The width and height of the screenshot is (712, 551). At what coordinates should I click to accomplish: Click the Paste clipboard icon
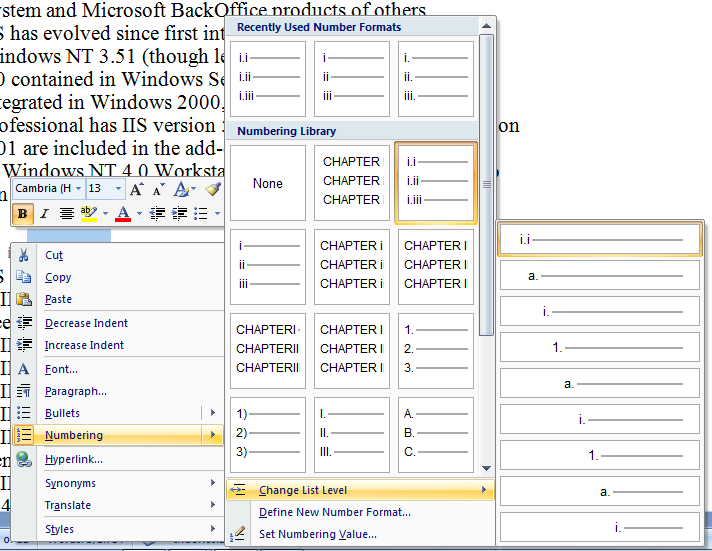pos(24,299)
